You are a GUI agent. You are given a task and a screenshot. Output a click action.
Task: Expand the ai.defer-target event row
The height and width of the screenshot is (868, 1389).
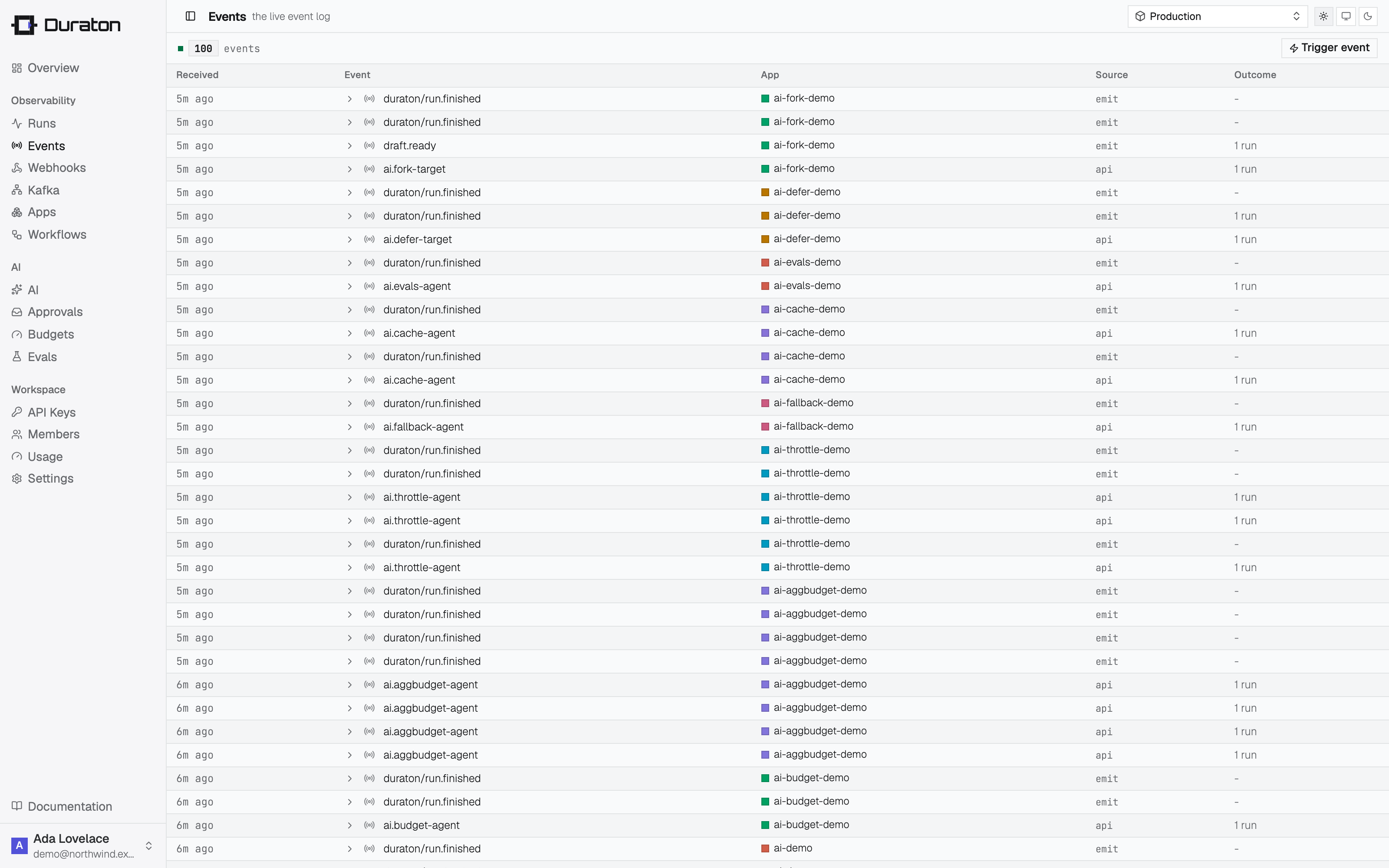(x=349, y=240)
